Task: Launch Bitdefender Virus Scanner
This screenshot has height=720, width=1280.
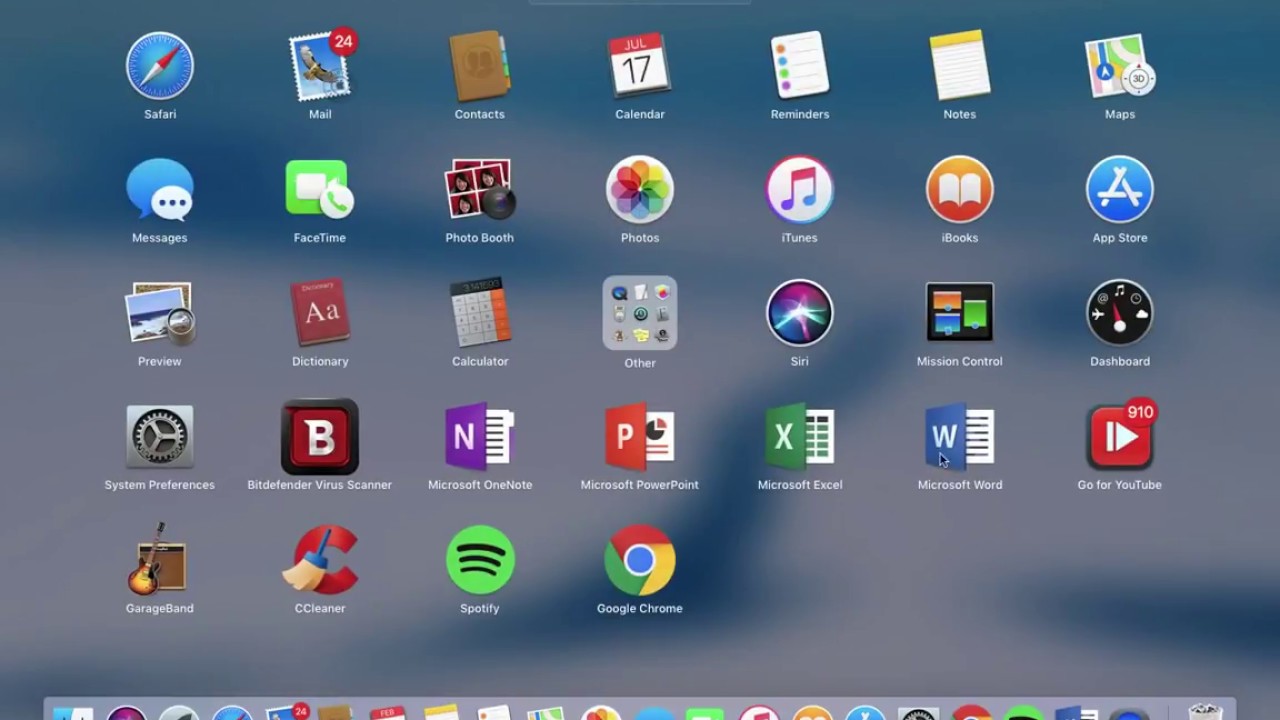Action: pos(320,438)
